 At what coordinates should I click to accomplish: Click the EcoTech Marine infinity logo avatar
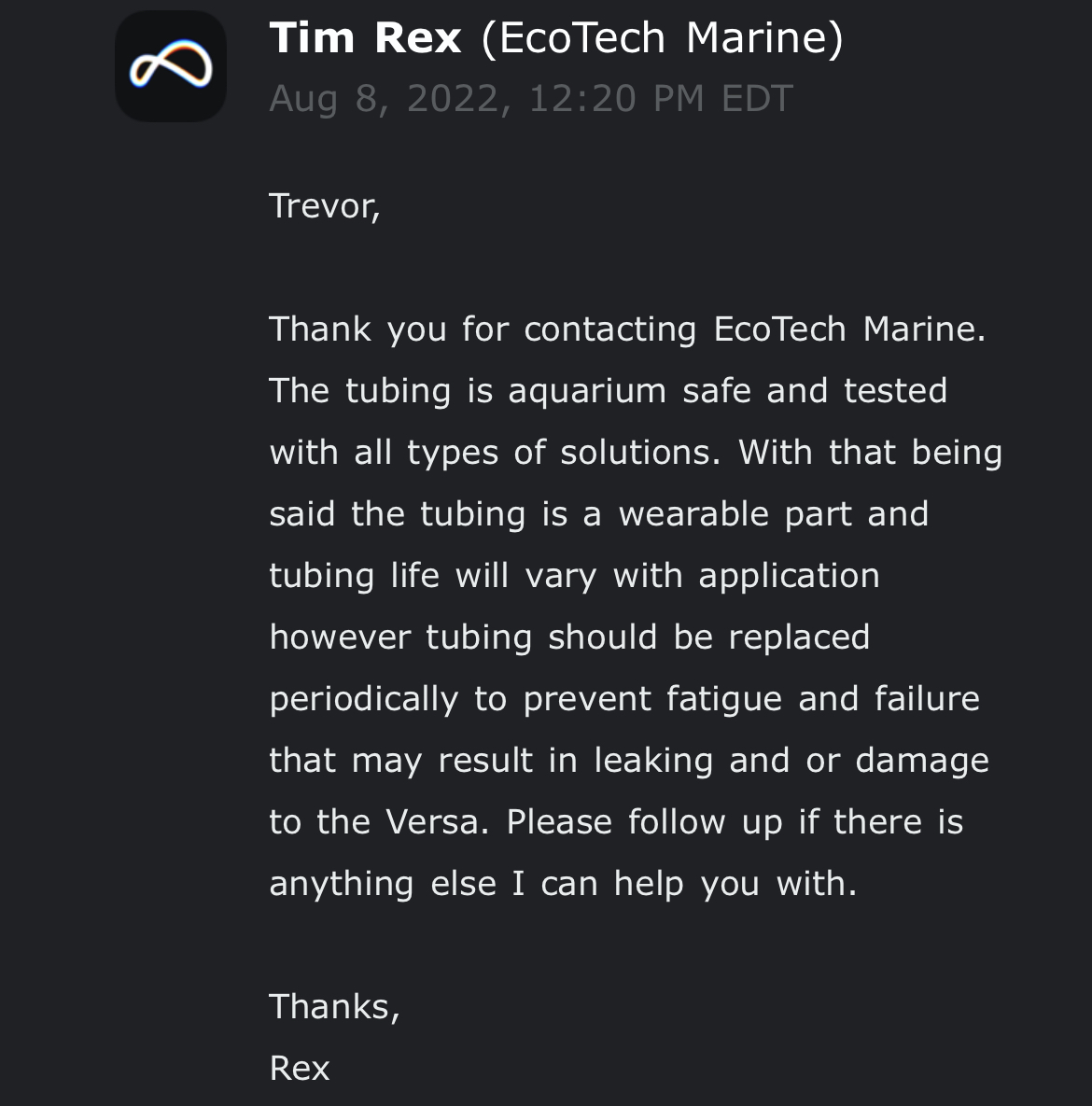(171, 66)
